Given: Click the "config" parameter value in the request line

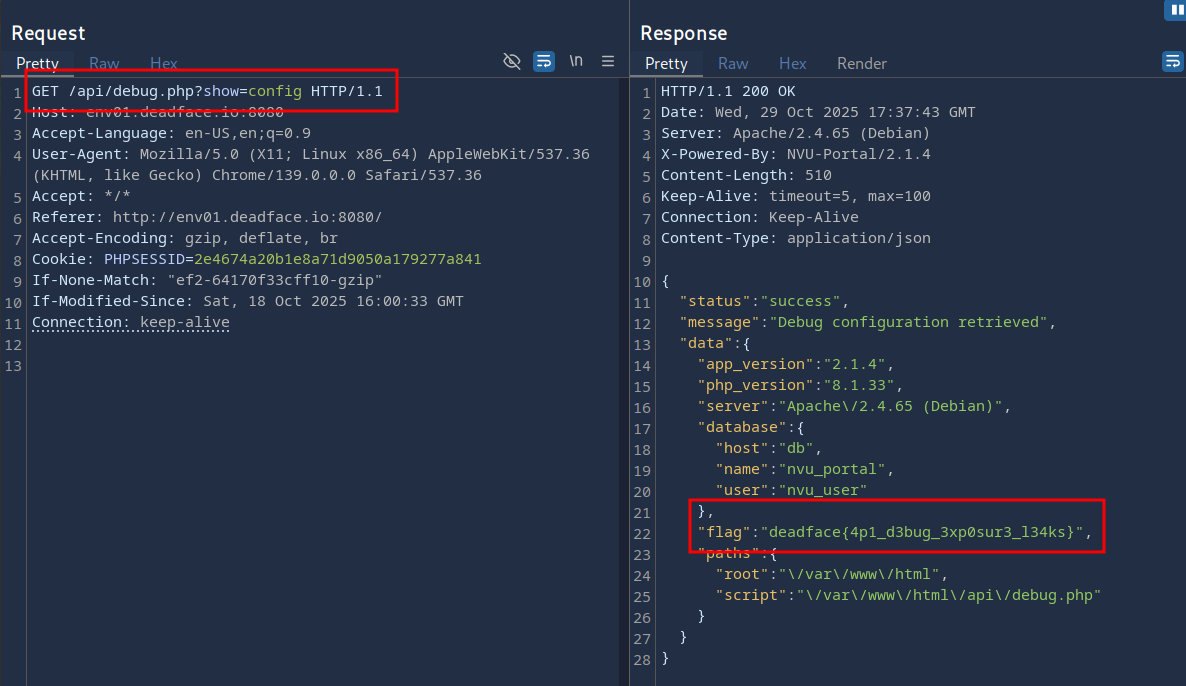Looking at the screenshot, I should coord(275,91).
